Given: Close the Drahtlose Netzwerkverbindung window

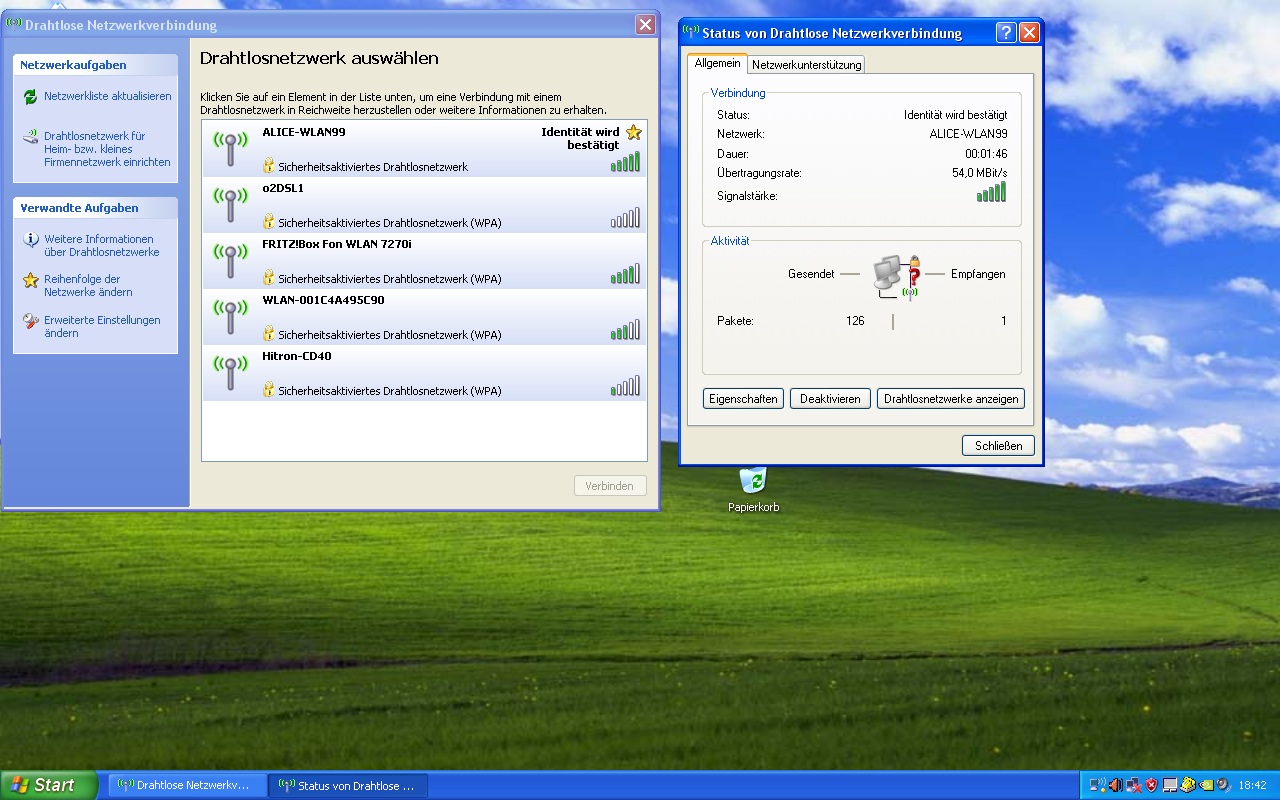Looking at the screenshot, I should 645,25.
